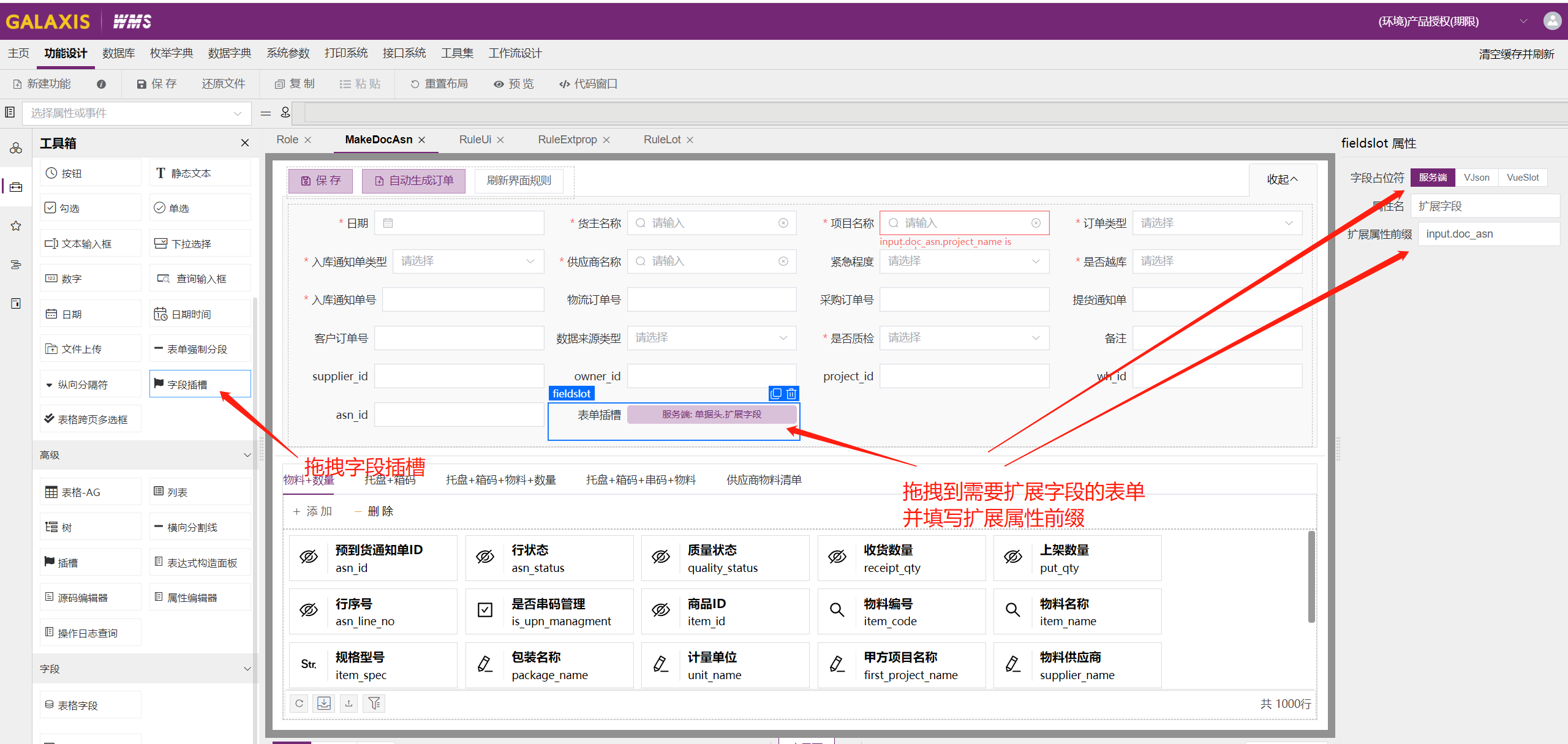Open the 是否质检 dropdown
Screen dimensions: 1568x744
(964, 338)
